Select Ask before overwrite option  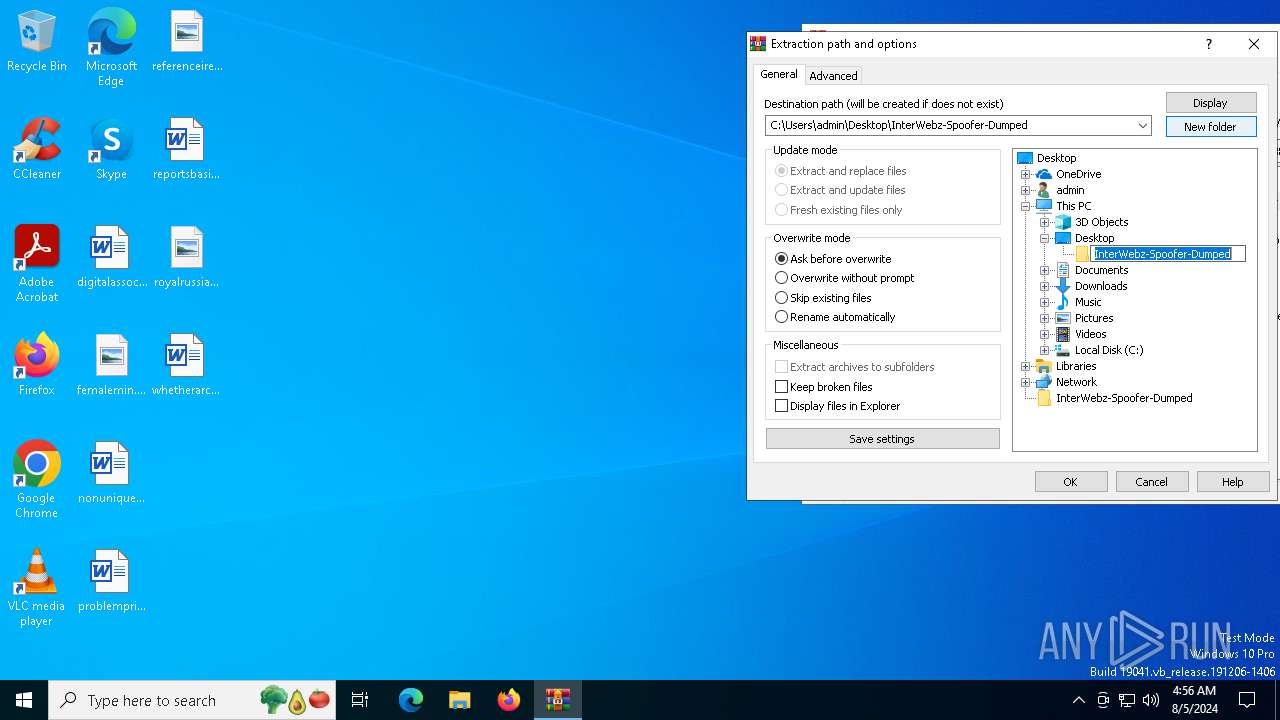point(833,259)
